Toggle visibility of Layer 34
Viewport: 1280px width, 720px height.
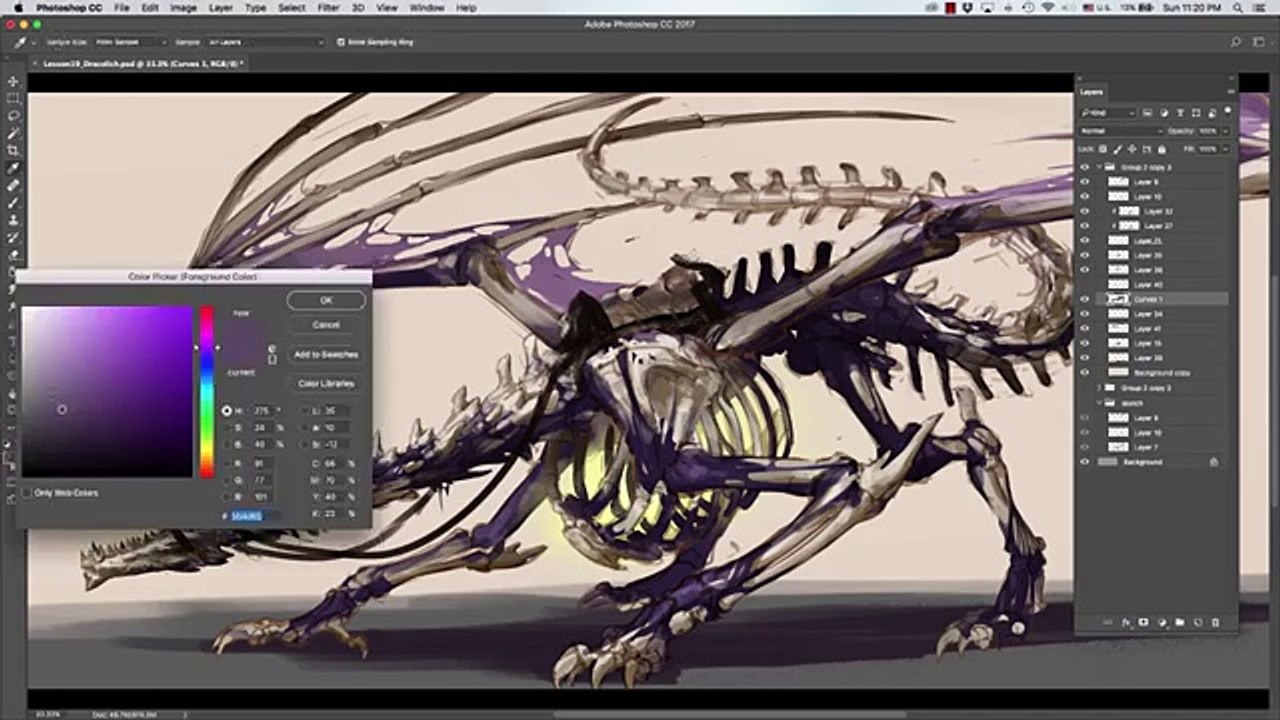pos(1085,314)
